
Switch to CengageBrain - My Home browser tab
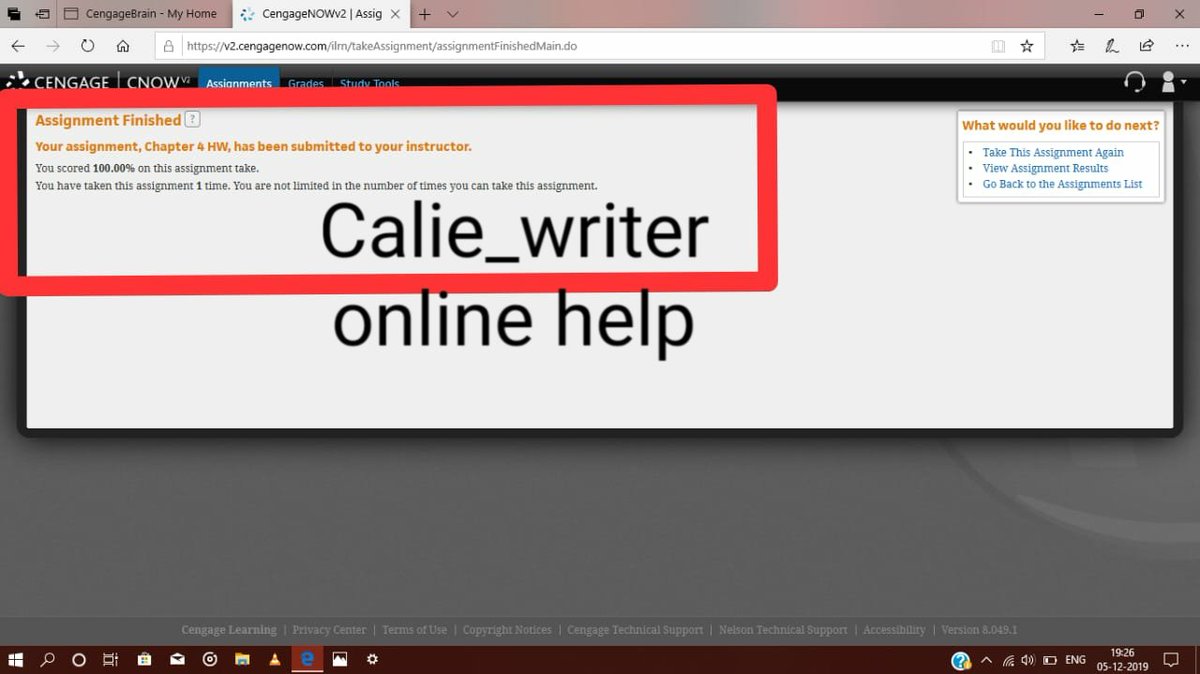click(x=143, y=14)
